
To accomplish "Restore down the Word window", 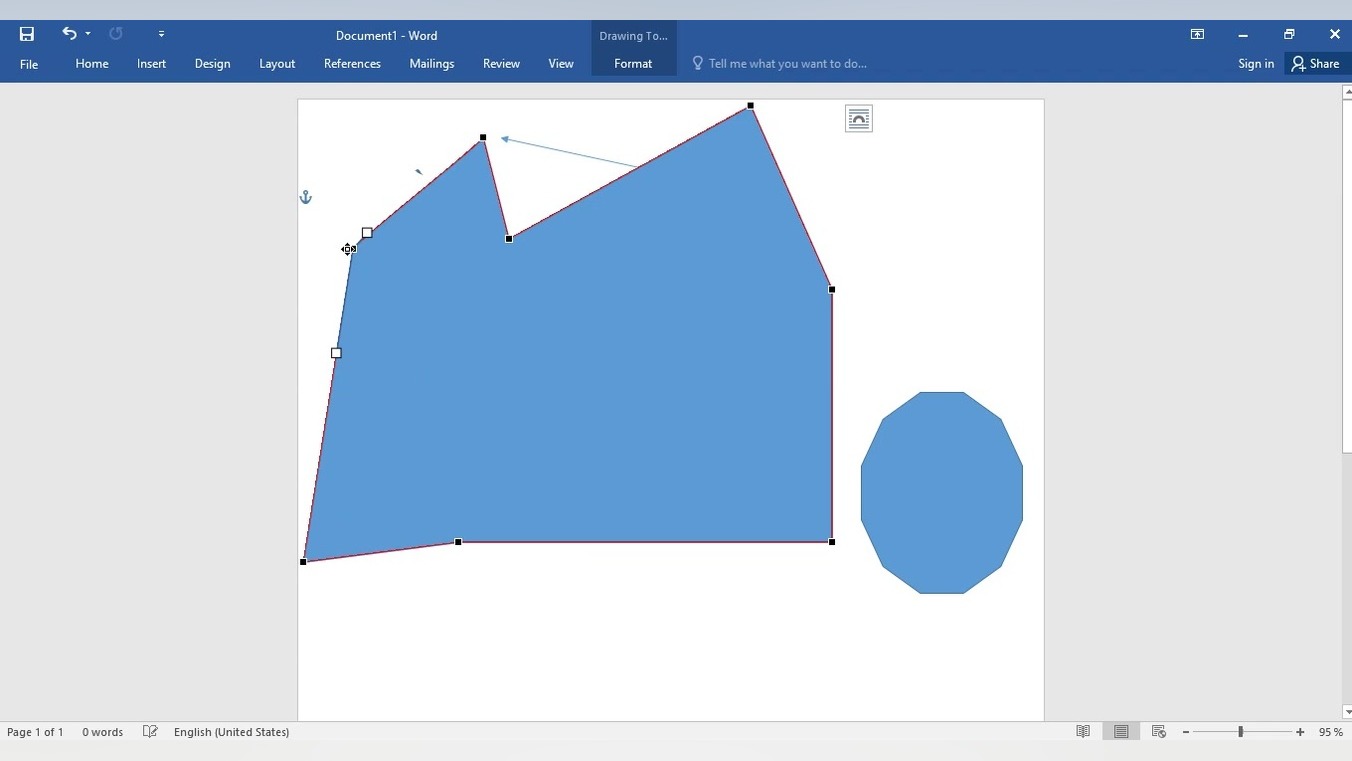I will coord(1289,34).
